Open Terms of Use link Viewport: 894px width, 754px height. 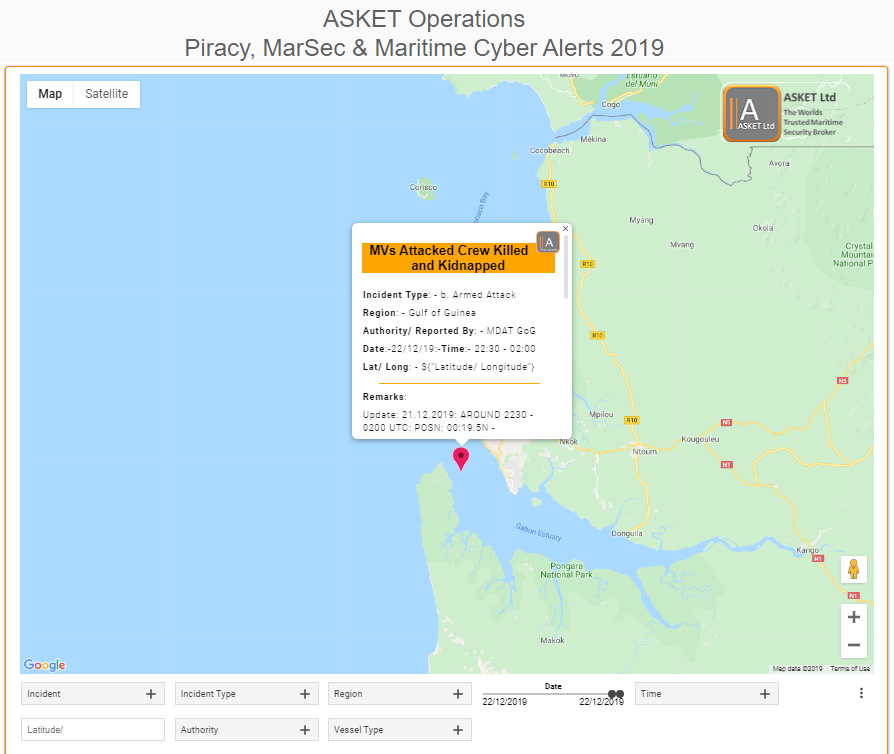[x=850, y=668]
